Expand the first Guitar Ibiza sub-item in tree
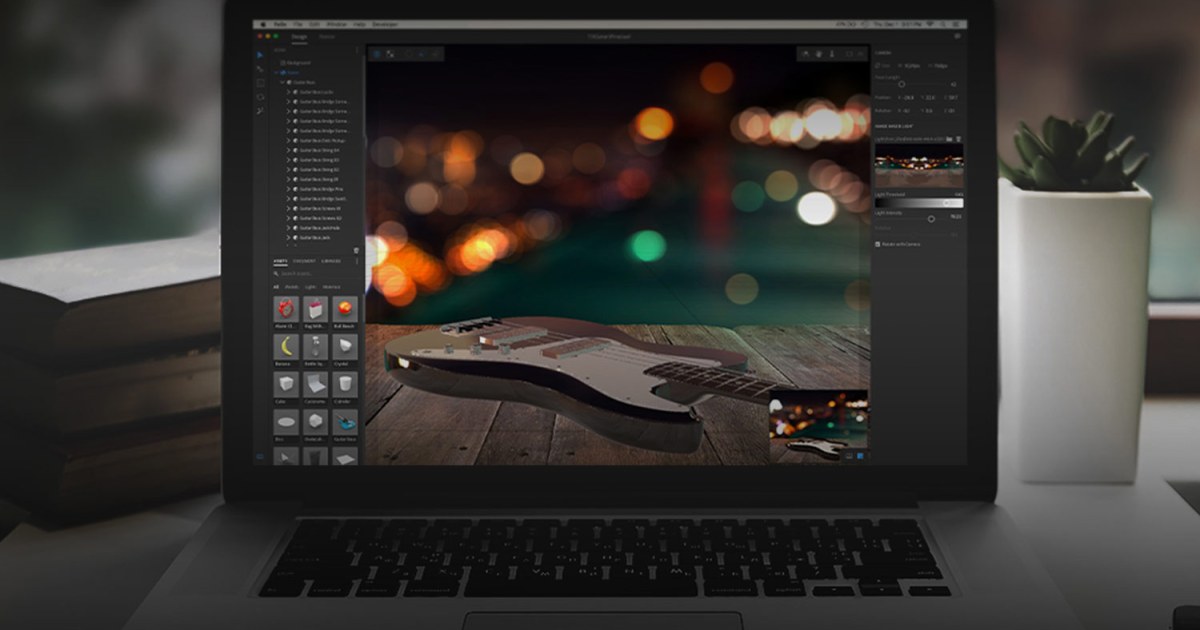1200x630 pixels. (288, 92)
